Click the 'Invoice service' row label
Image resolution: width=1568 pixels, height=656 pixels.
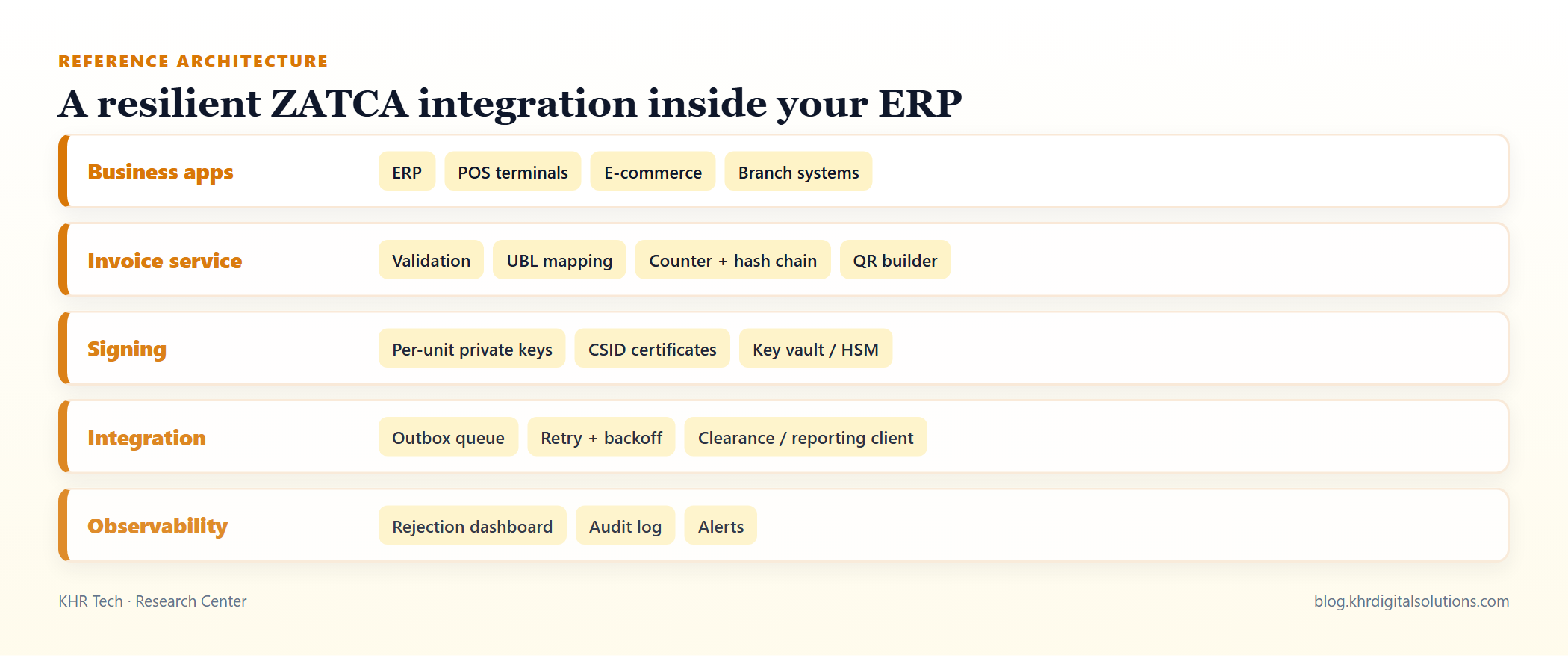(x=165, y=261)
